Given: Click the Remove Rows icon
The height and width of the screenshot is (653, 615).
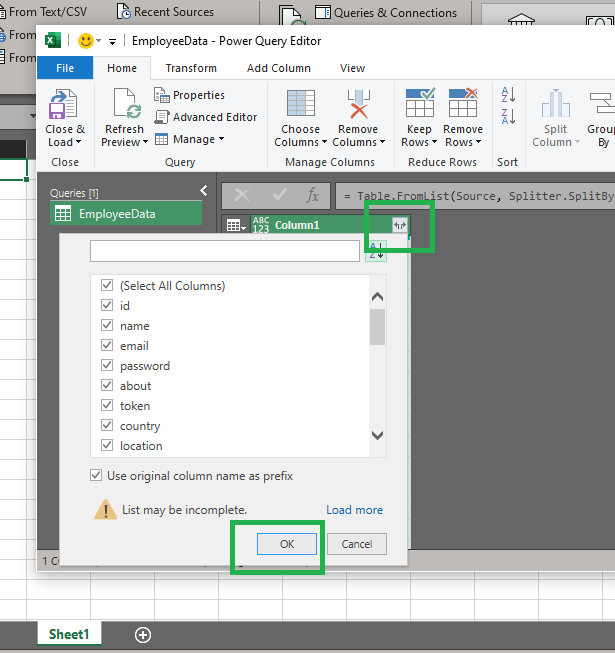Looking at the screenshot, I should (x=463, y=102).
